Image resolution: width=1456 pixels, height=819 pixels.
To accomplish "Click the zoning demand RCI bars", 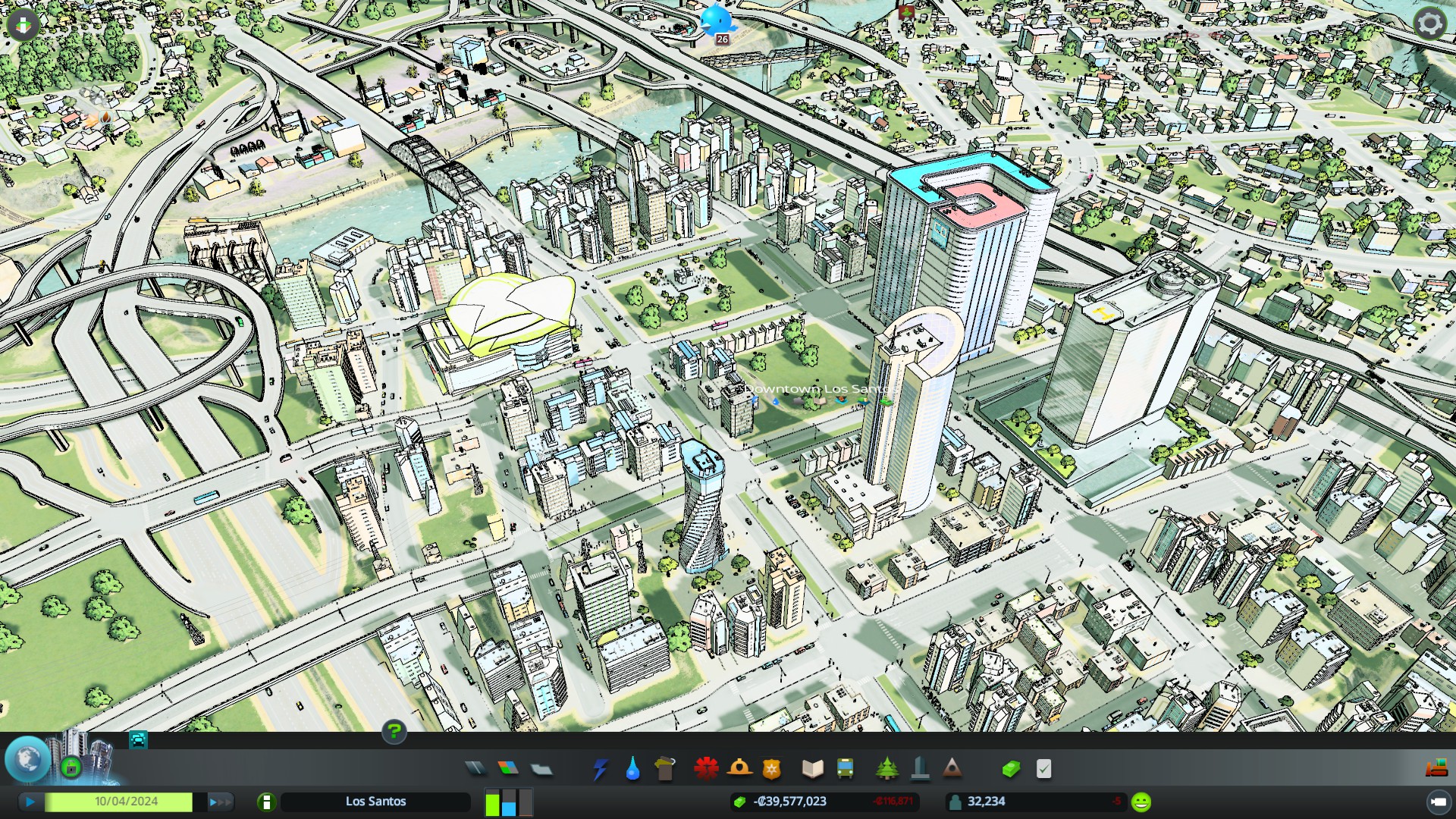I will point(509,802).
